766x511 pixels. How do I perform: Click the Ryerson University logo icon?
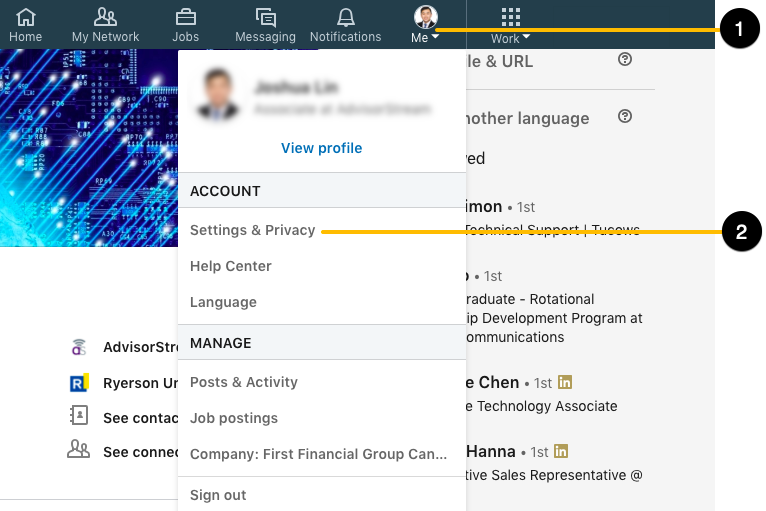tap(79, 383)
